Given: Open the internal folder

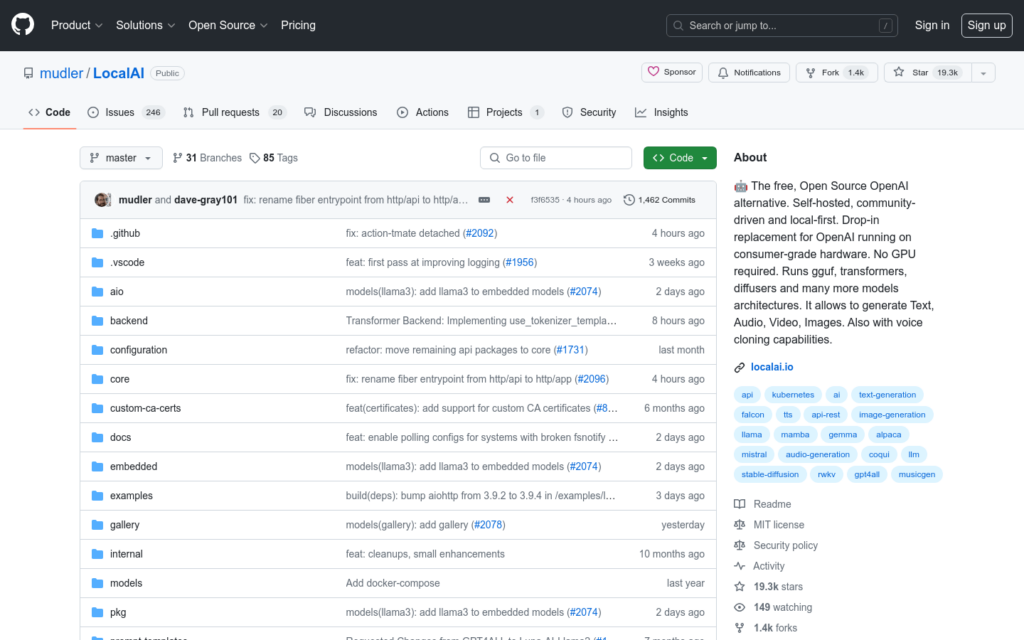Looking at the screenshot, I should point(126,554).
